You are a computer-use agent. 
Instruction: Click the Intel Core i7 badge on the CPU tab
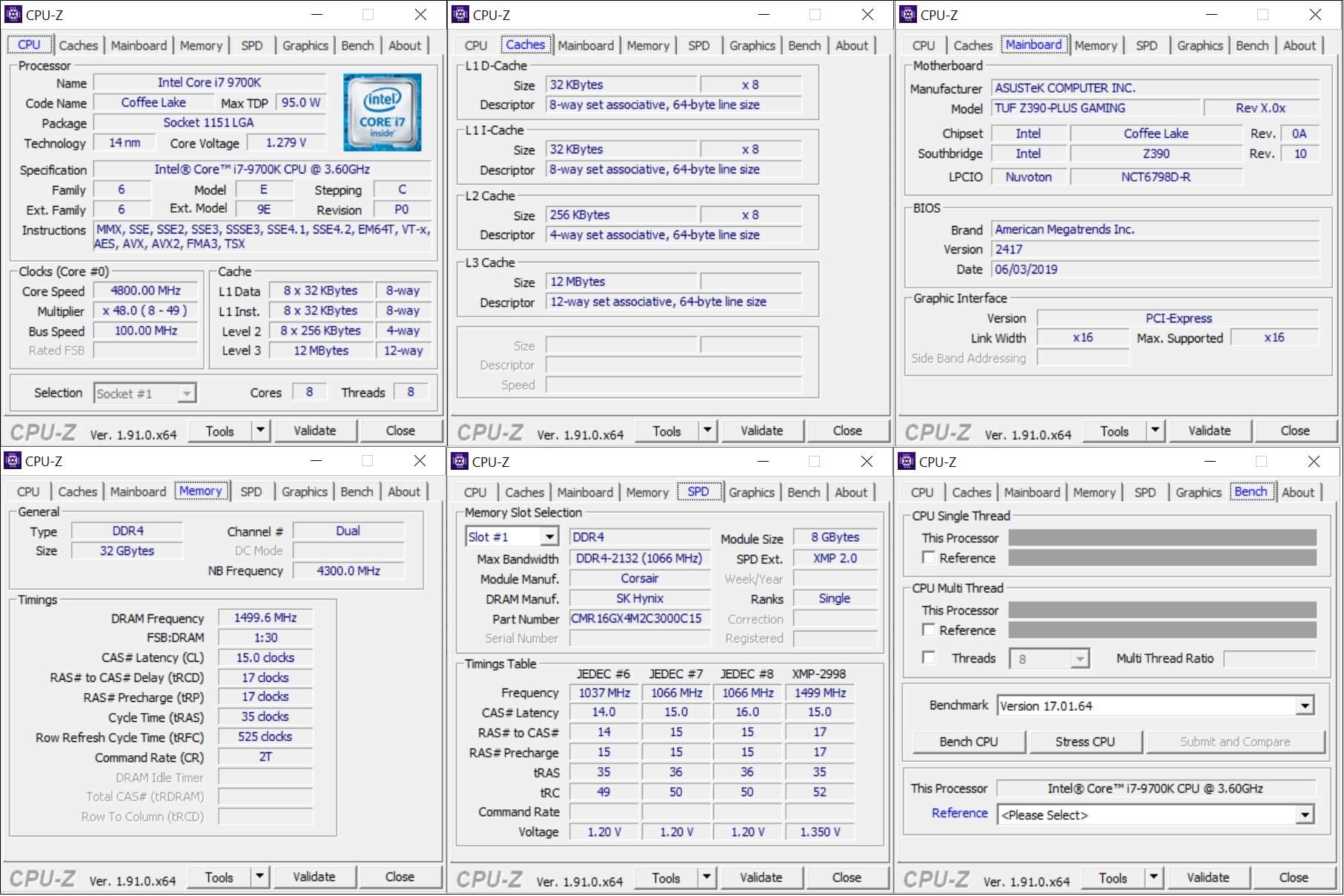382,113
